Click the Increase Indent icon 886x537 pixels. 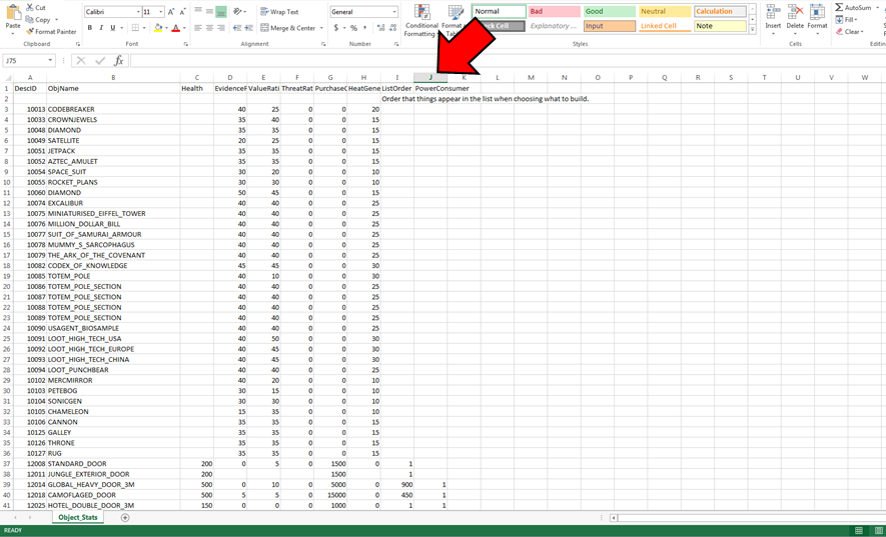[x=249, y=28]
